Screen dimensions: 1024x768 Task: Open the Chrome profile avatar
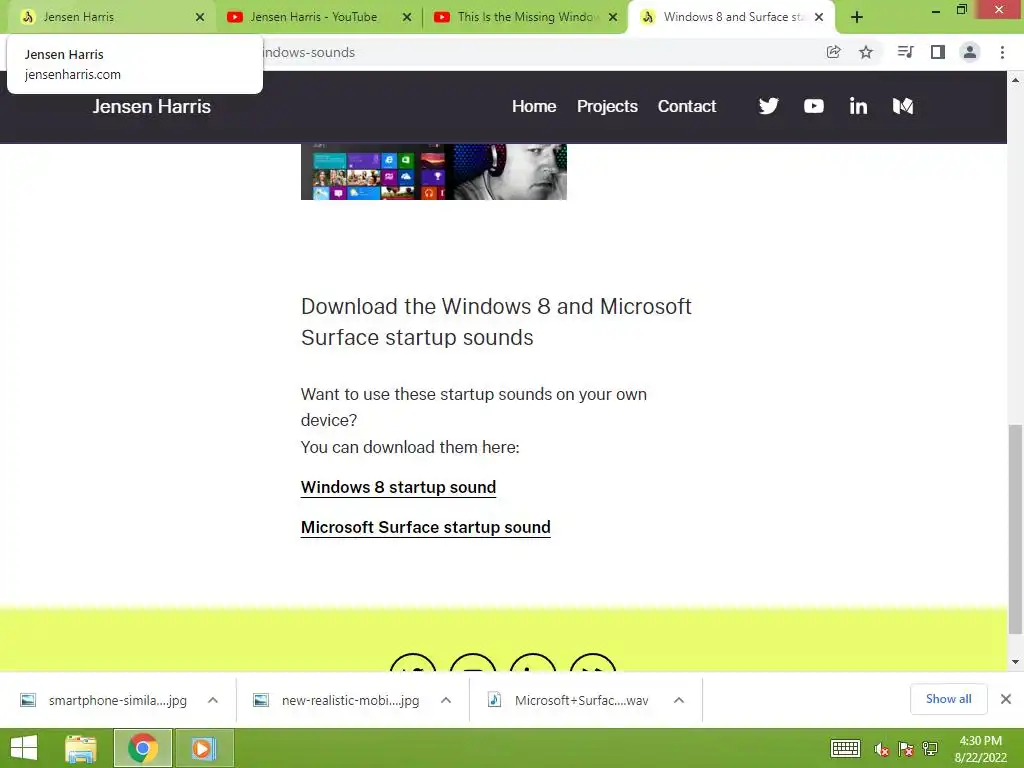(x=970, y=52)
